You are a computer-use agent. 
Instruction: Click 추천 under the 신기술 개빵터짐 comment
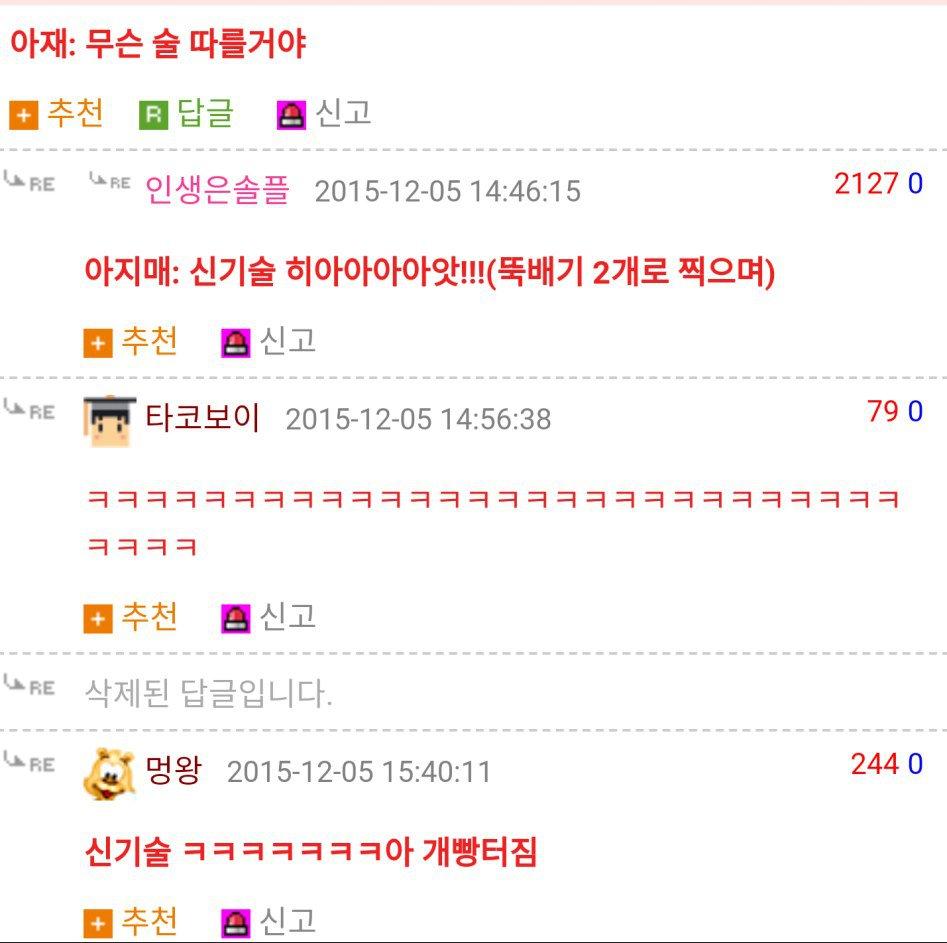(x=149, y=921)
